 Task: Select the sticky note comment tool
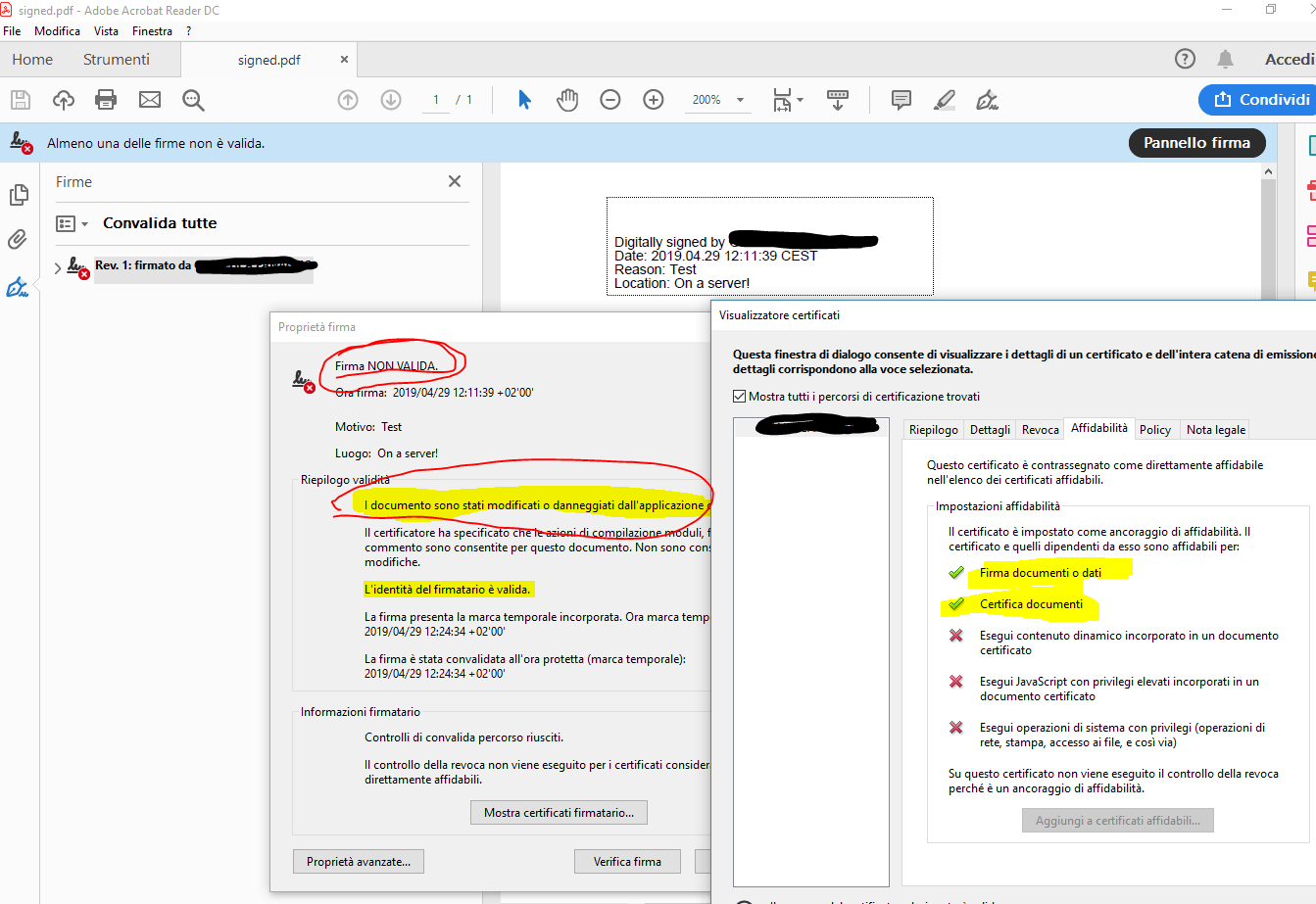tap(900, 99)
